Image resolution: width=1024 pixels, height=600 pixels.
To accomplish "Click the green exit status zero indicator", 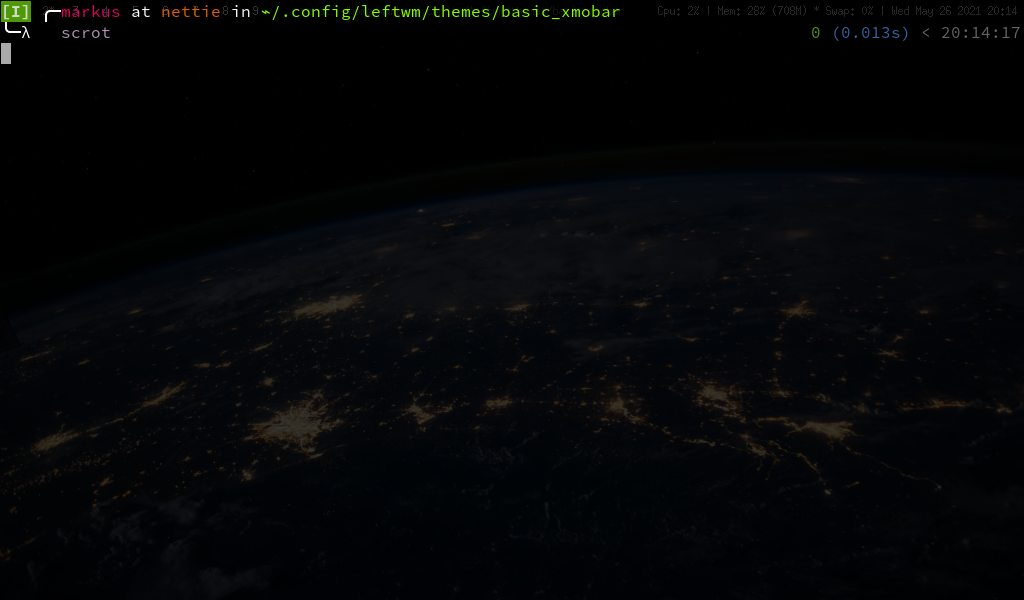I will (814, 31).
